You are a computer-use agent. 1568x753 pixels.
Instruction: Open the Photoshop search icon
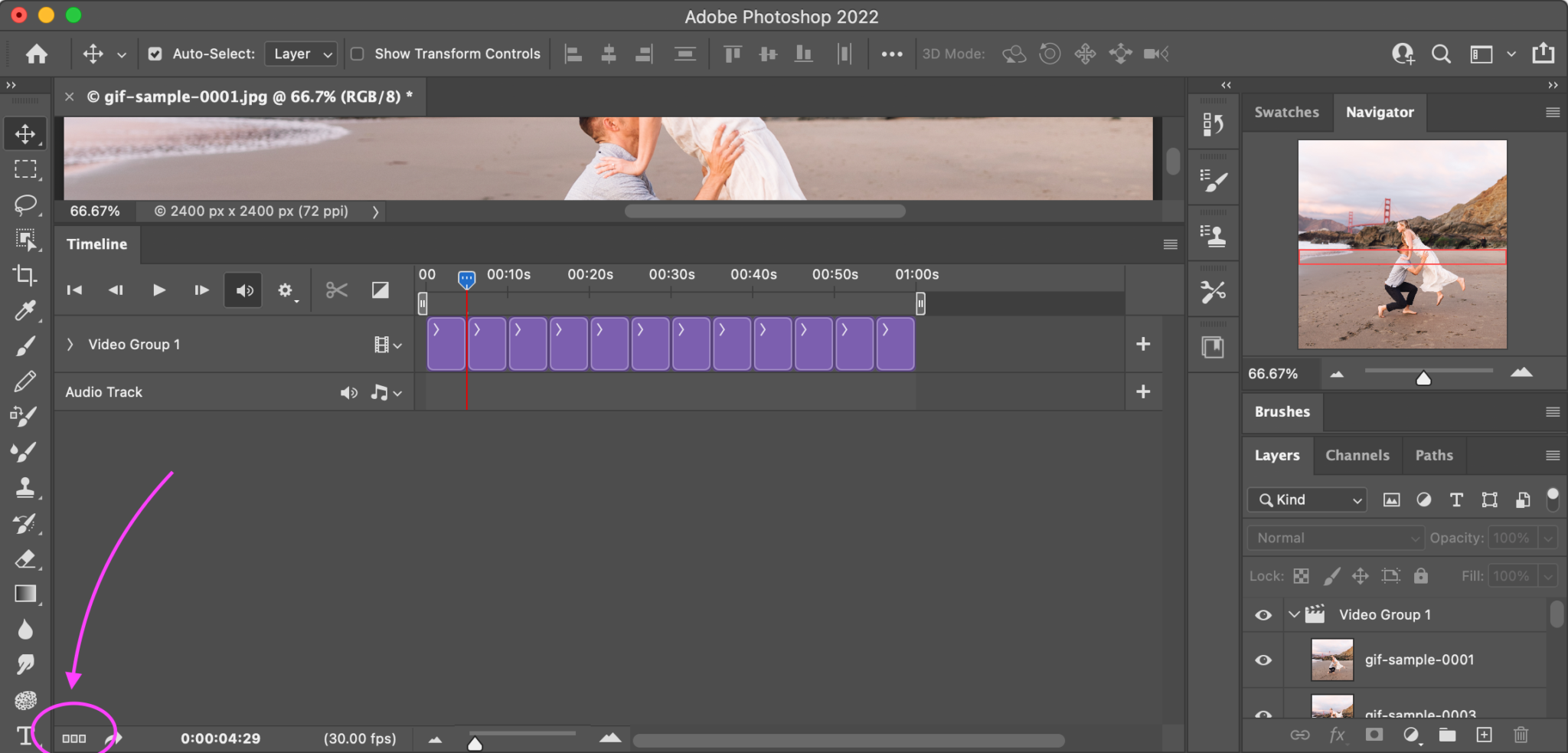[x=1442, y=54]
